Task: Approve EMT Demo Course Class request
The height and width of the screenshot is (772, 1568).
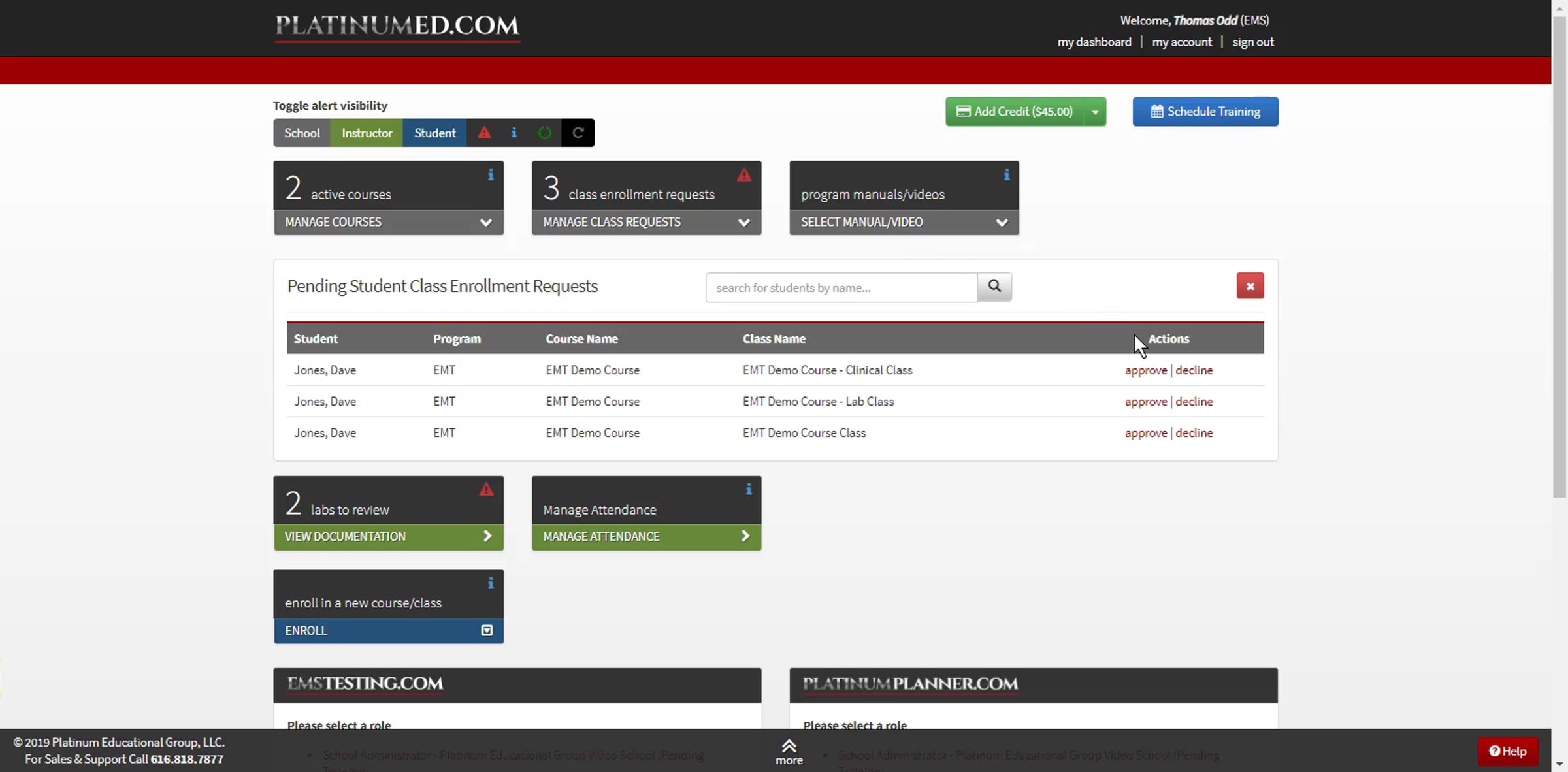Action: [1146, 433]
